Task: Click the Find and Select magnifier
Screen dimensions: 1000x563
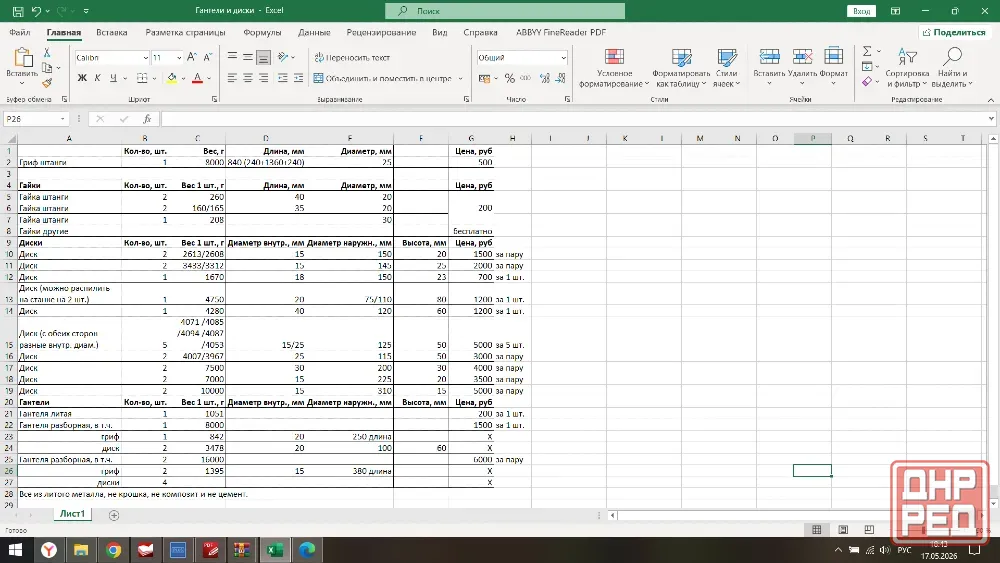Action: click(952, 57)
